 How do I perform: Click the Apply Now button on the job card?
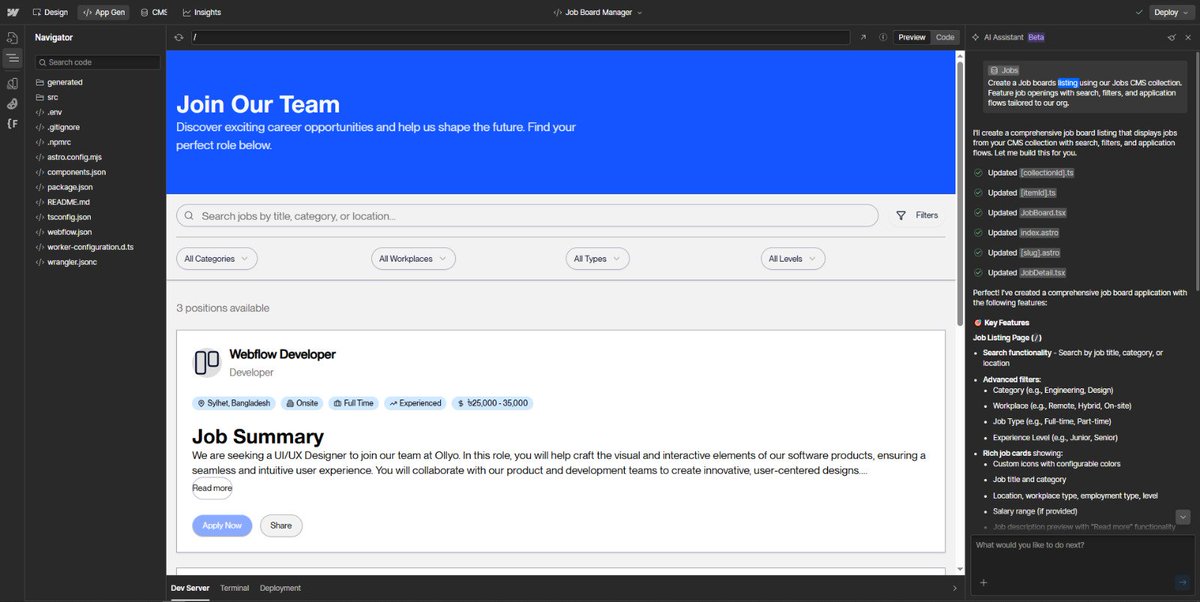222,525
